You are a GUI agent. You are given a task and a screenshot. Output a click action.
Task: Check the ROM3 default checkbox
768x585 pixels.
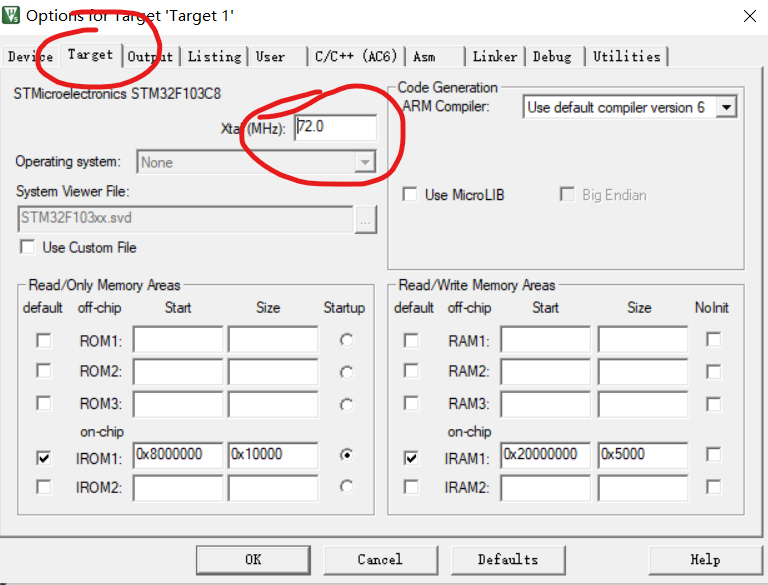[x=44, y=403]
